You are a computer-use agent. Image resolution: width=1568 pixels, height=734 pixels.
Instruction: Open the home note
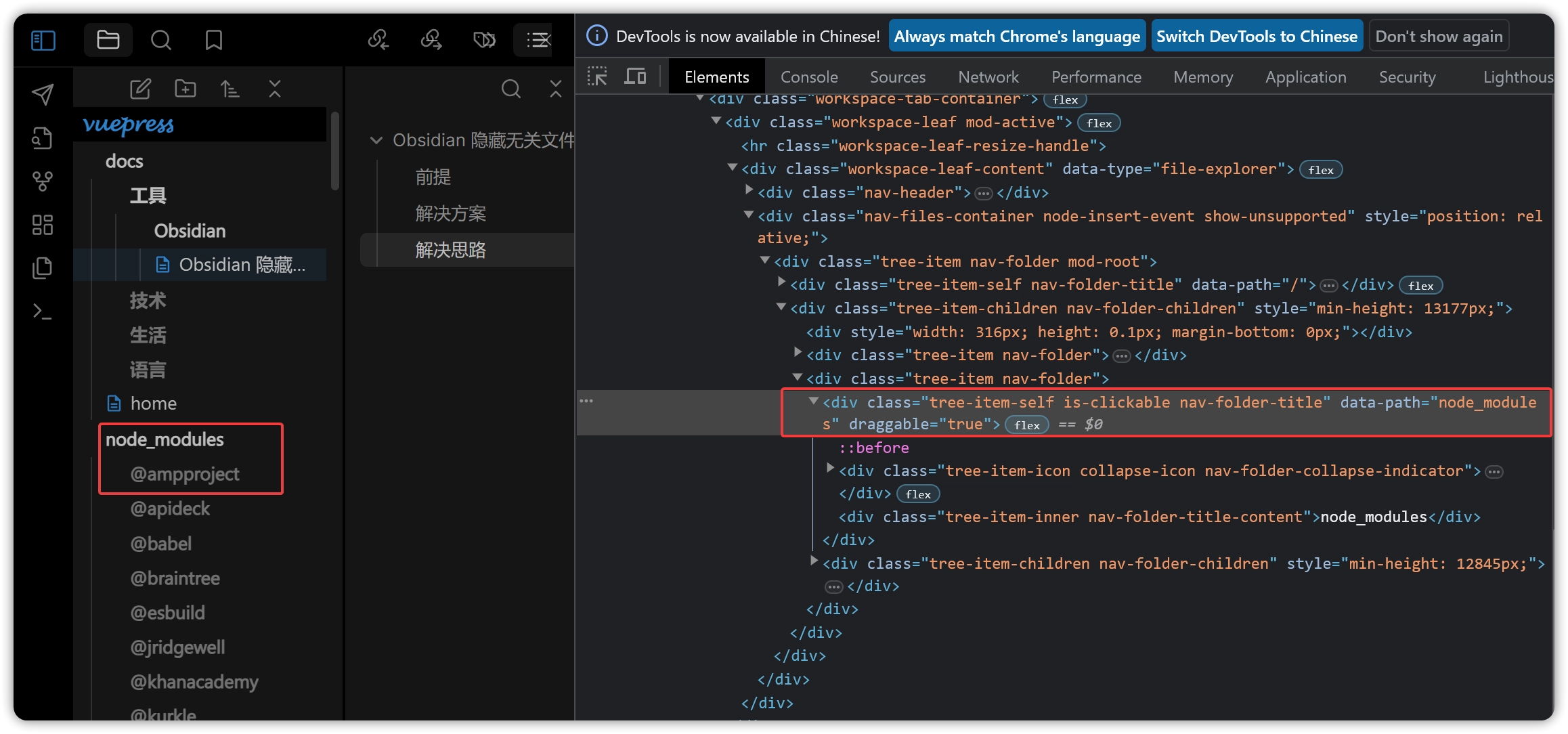coord(153,404)
